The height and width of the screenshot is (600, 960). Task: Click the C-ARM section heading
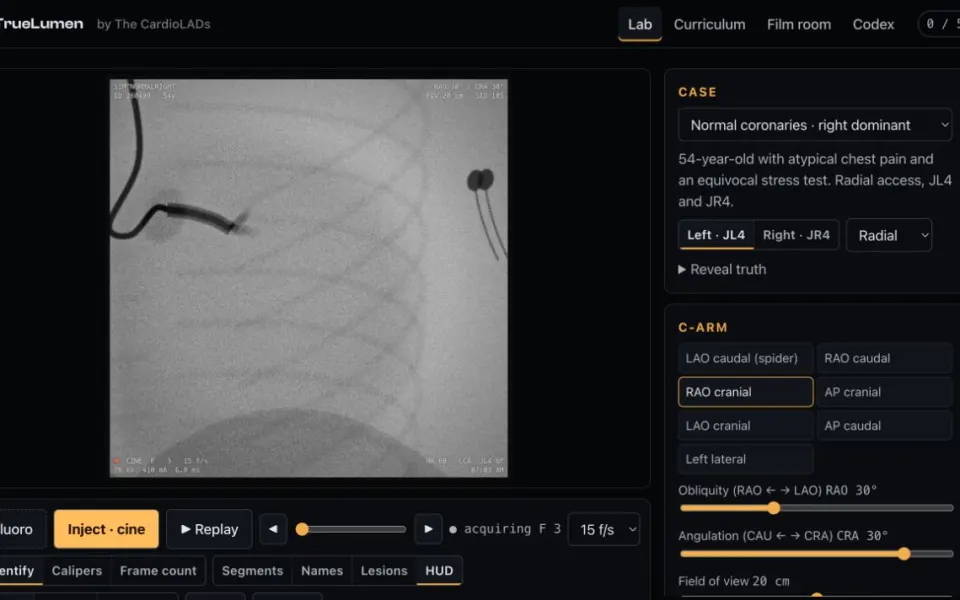point(703,328)
